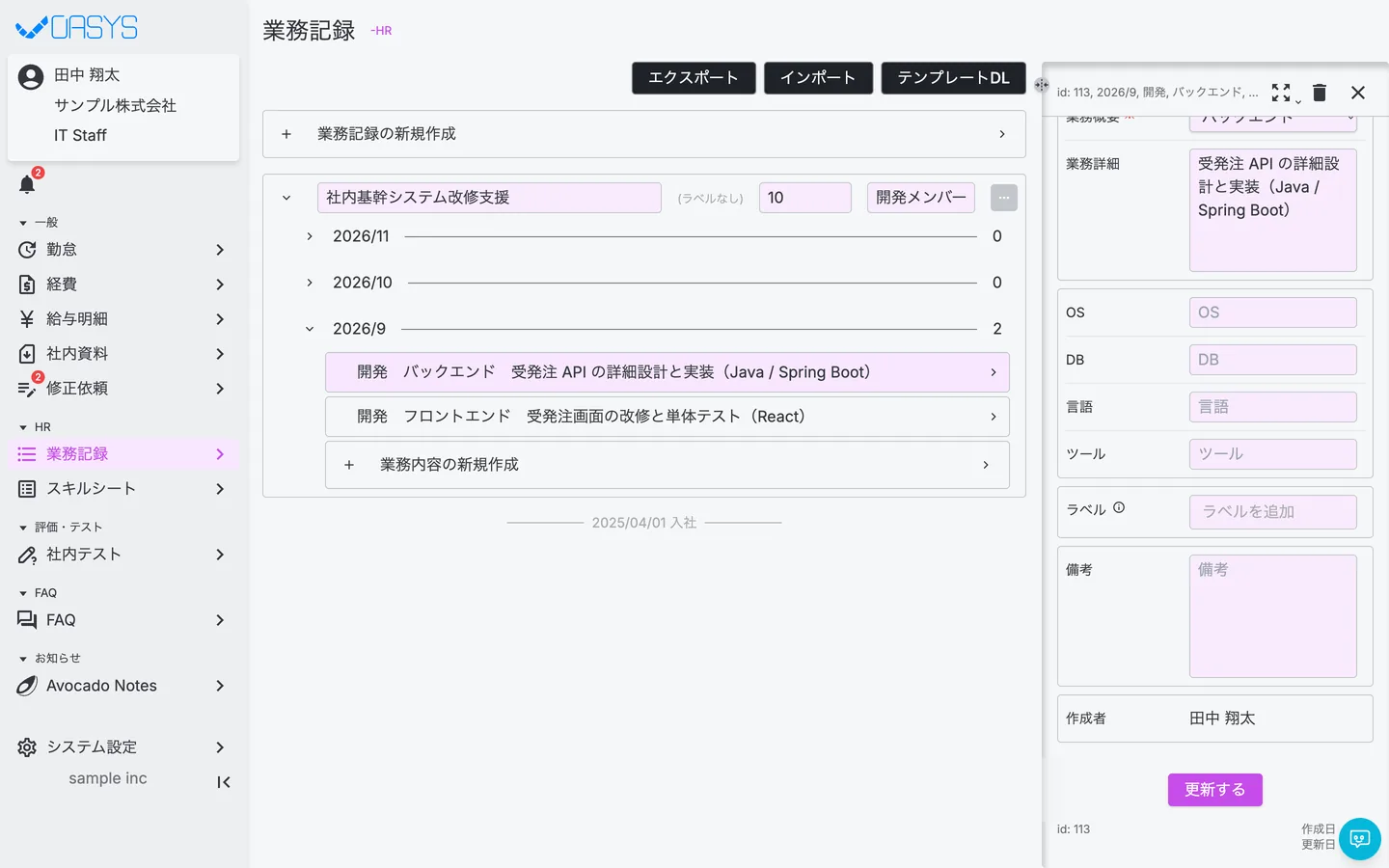Open Avocado Notes in the sidebar
This screenshot has width=1389, height=868.
click(123, 686)
